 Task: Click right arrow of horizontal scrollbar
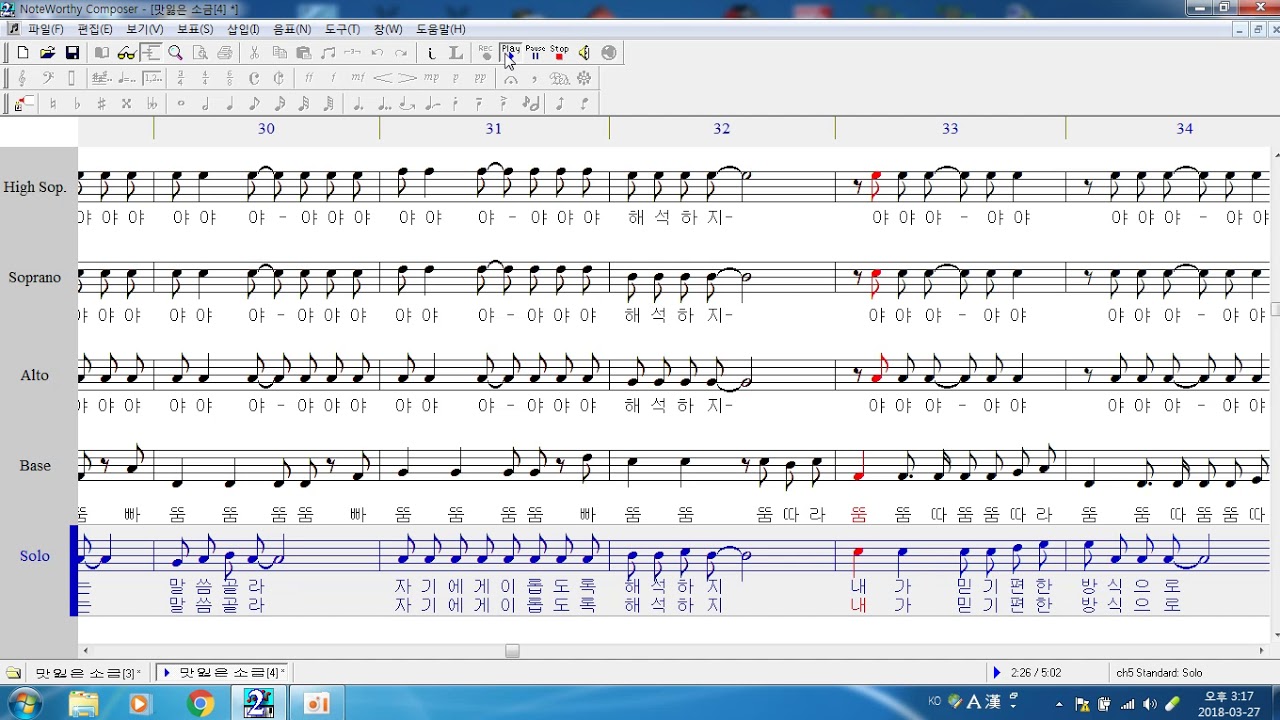pos(1260,651)
